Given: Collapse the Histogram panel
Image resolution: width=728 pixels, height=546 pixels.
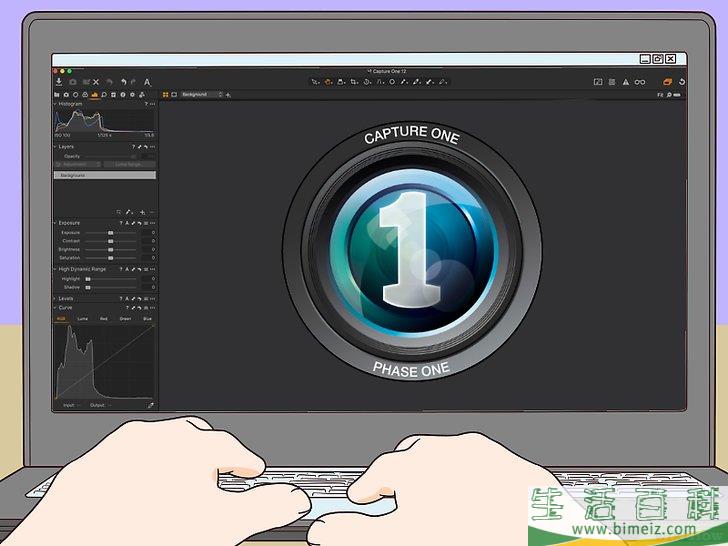Looking at the screenshot, I should (x=55, y=104).
